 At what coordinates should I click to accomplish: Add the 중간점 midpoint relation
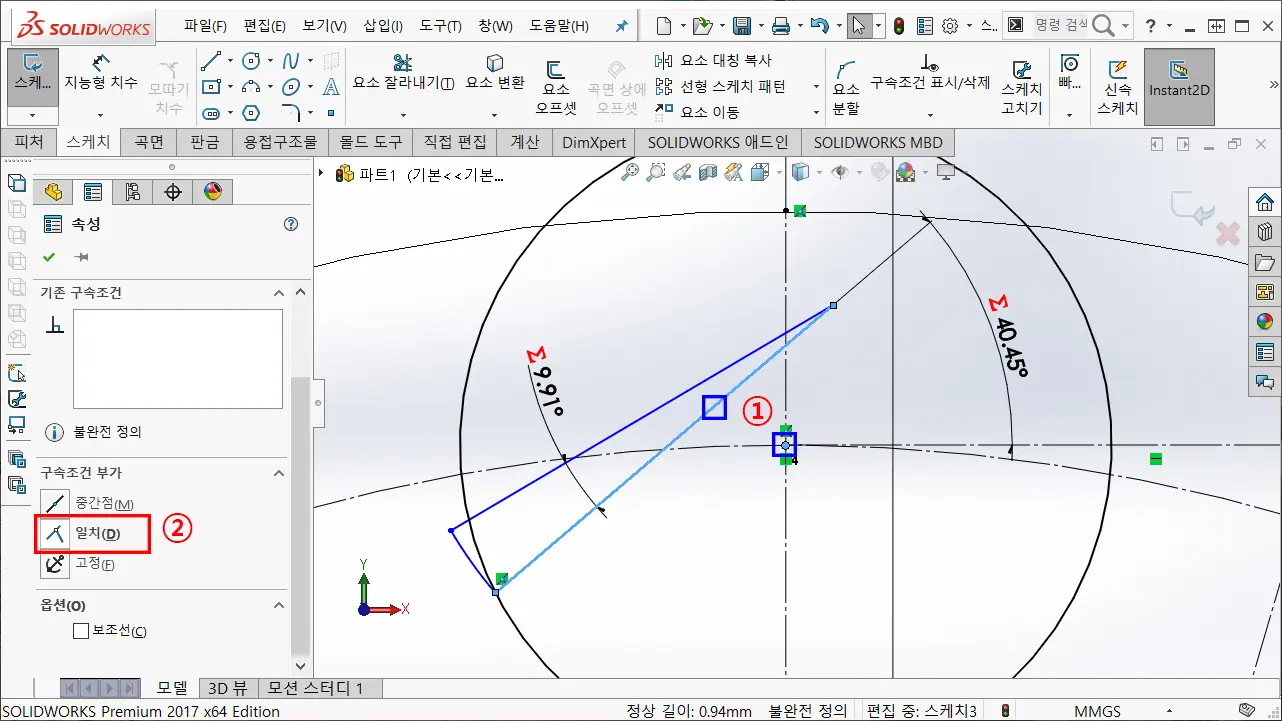point(87,503)
